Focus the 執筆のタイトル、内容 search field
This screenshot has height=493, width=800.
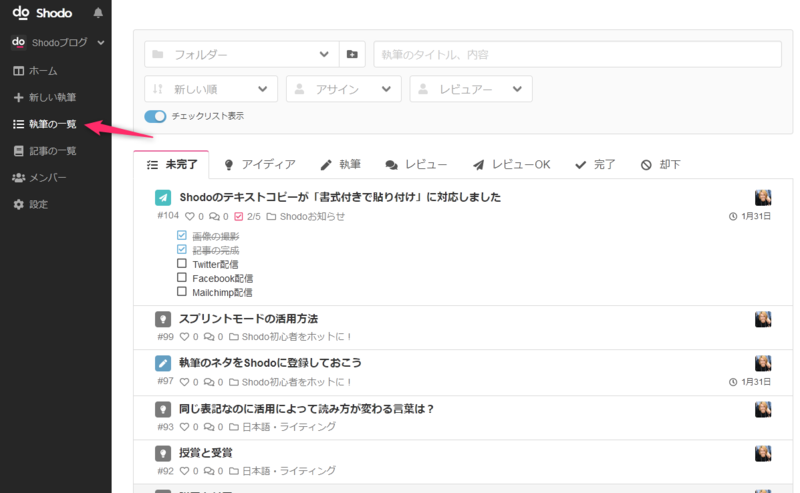(x=577, y=54)
